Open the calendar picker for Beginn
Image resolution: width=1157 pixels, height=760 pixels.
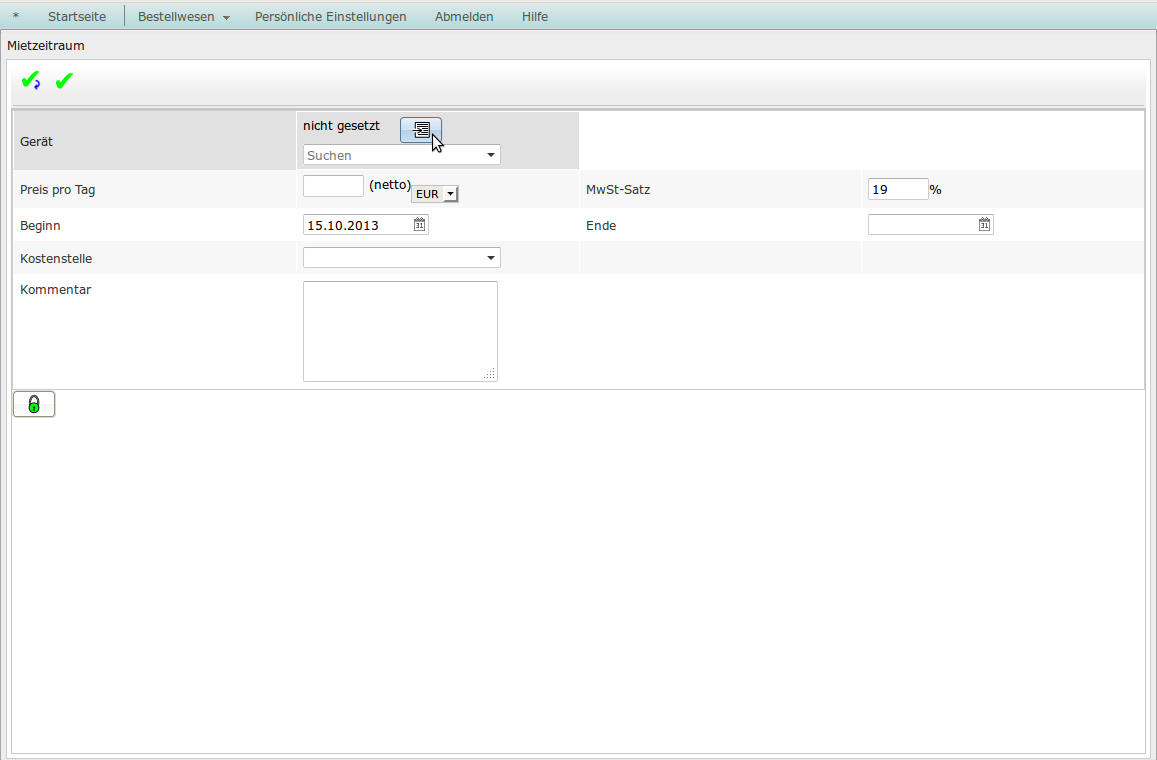pos(420,225)
